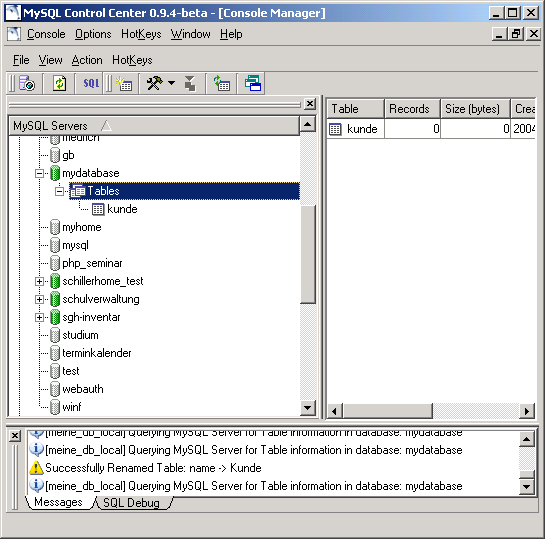
Task: Open the HotKeys menu next to Action
Action: click(x=132, y=60)
